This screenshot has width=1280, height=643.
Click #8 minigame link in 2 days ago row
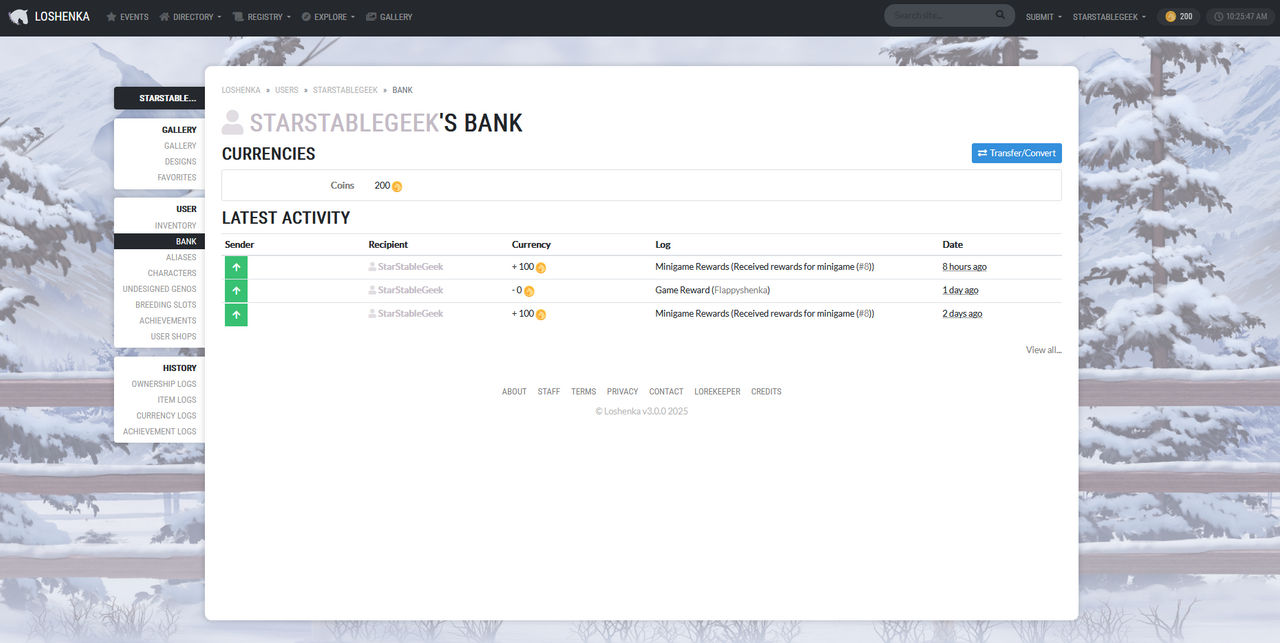coord(865,314)
